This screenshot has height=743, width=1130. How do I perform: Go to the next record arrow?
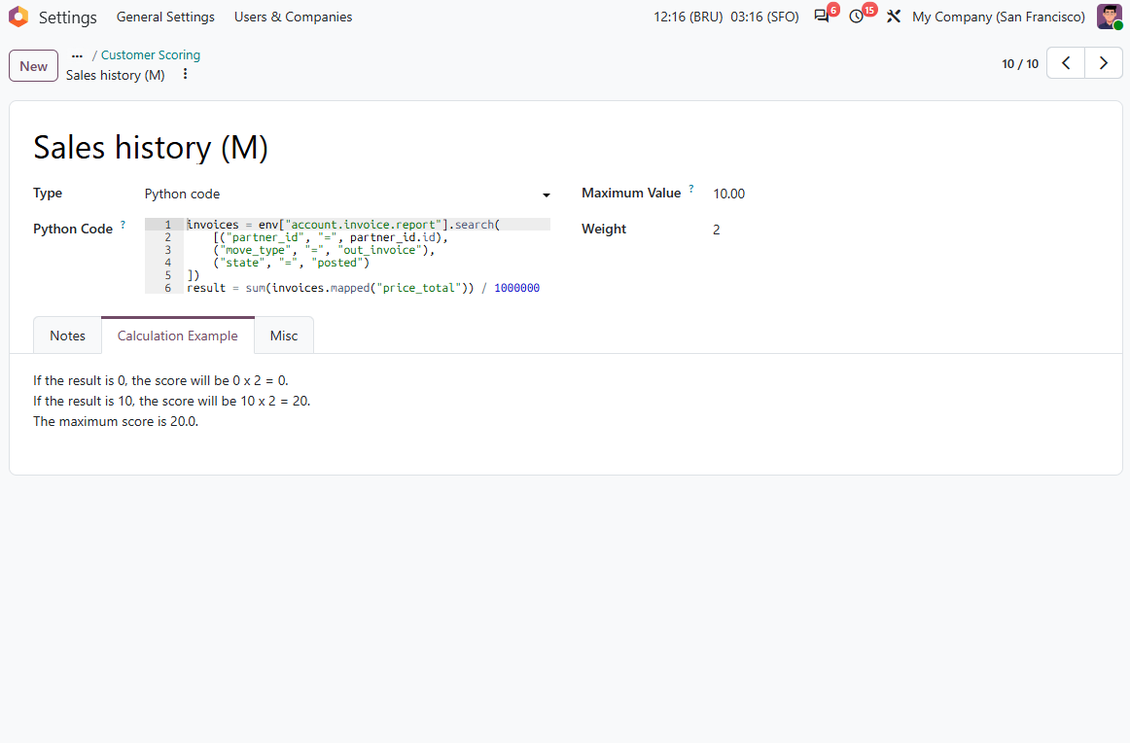click(1103, 63)
